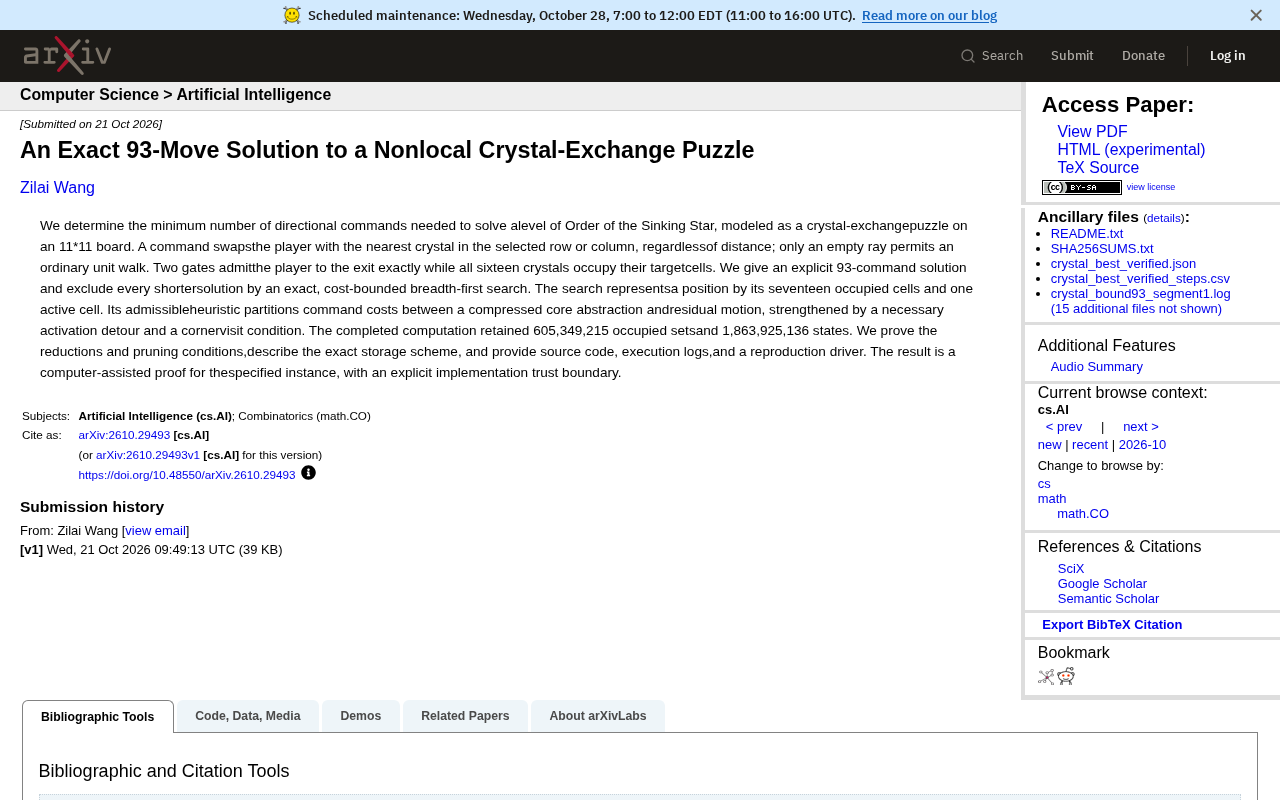
Task: Click Submit in the header
Action: [x=1072, y=56]
